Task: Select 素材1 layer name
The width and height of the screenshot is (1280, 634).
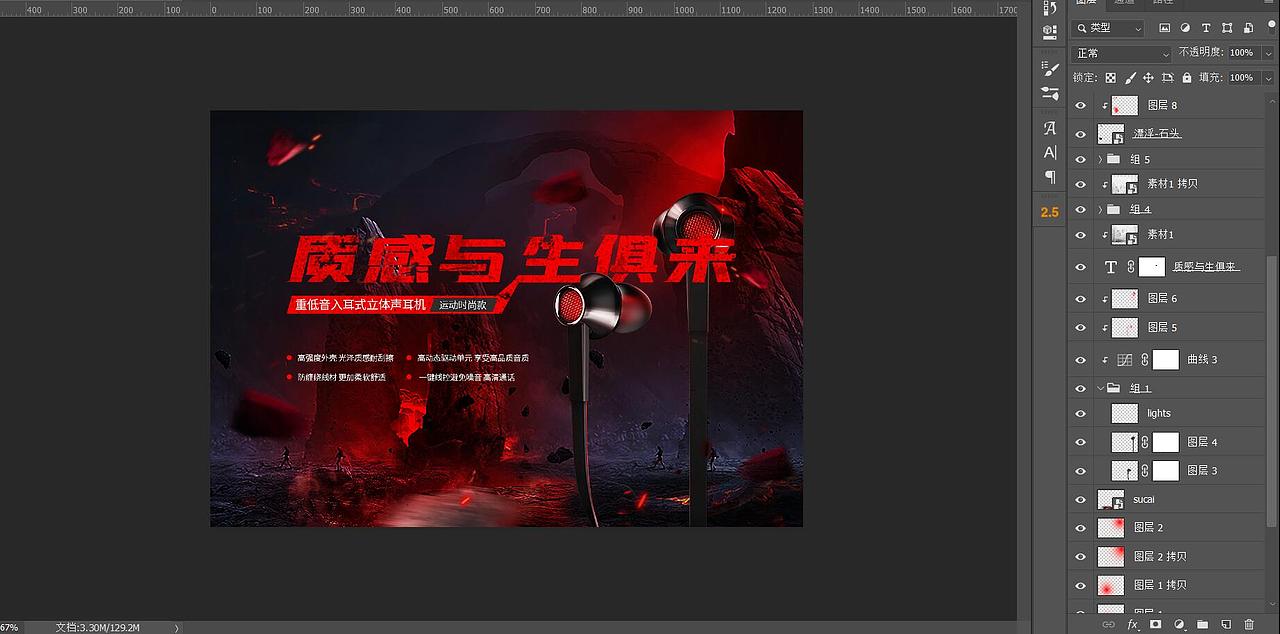Action: click(x=1160, y=234)
